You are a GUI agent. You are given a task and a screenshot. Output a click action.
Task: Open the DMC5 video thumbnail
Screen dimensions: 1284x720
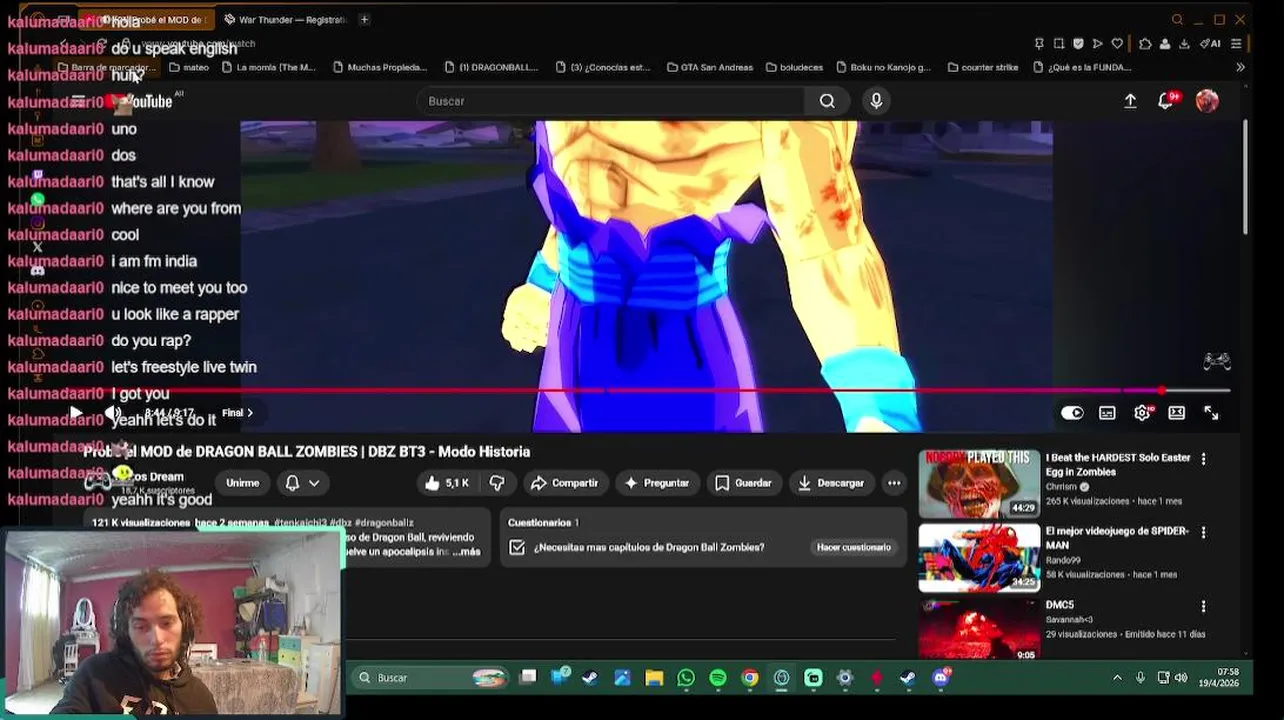pyautogui.click(x=979, y=629)
